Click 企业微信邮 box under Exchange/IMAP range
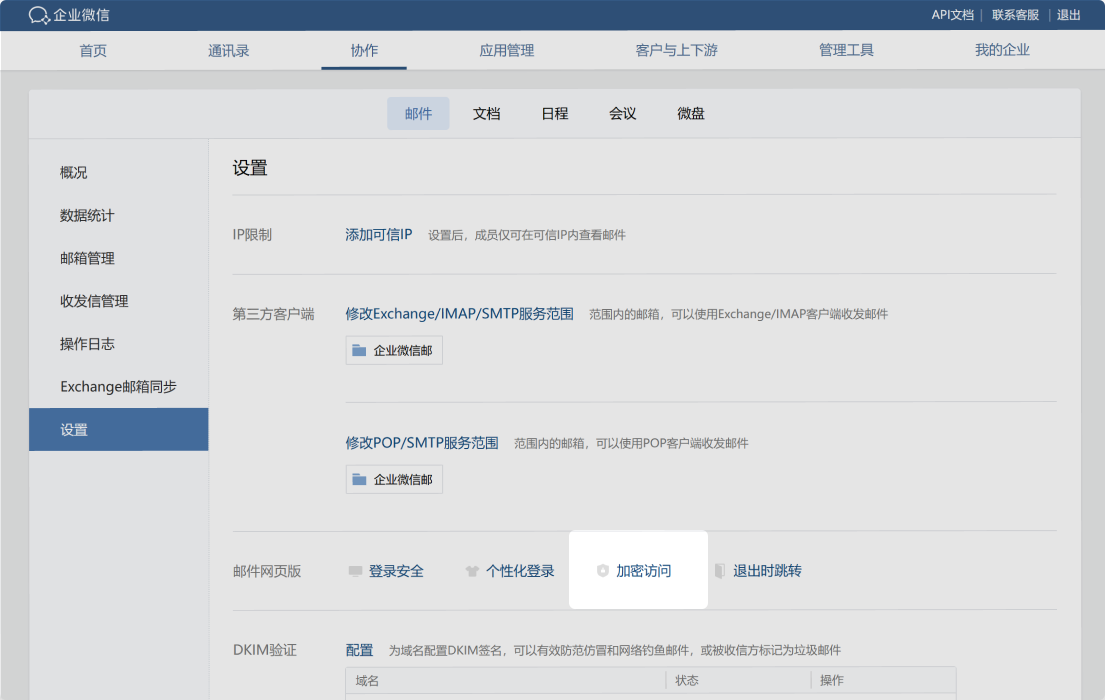Viewport: 1105px width, 700px height. point(394,350)
